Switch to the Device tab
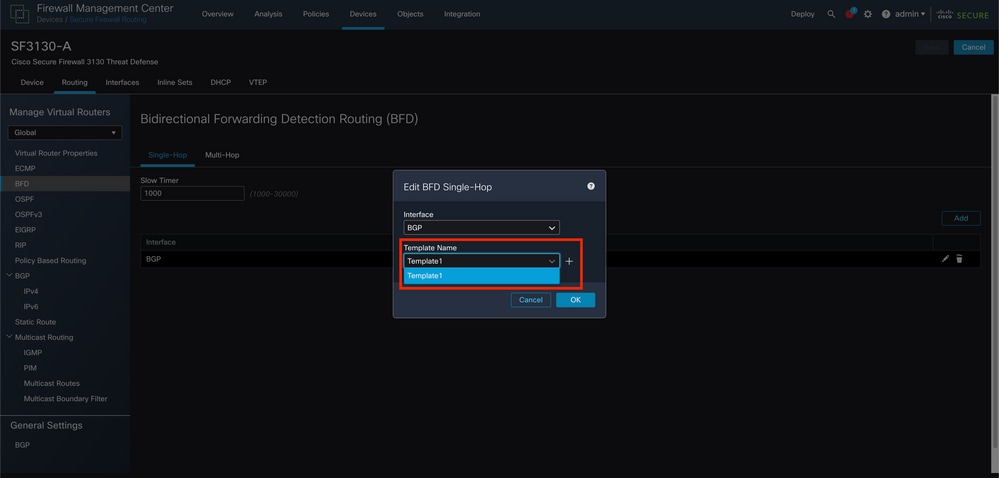The width and height of the screenshot is (999, 478). [32, 82]
